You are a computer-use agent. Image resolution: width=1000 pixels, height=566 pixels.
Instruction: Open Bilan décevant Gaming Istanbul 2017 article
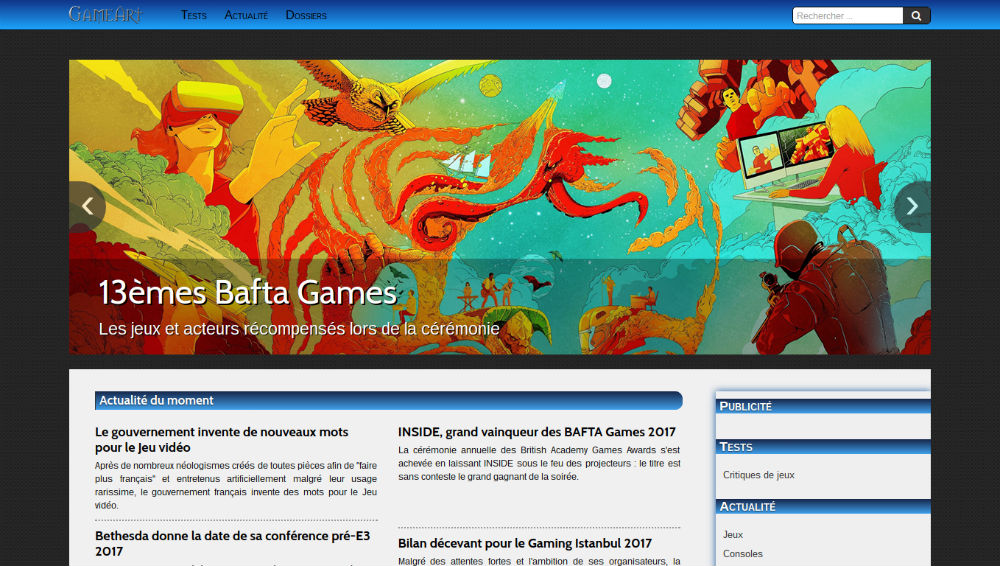point(525,543)
